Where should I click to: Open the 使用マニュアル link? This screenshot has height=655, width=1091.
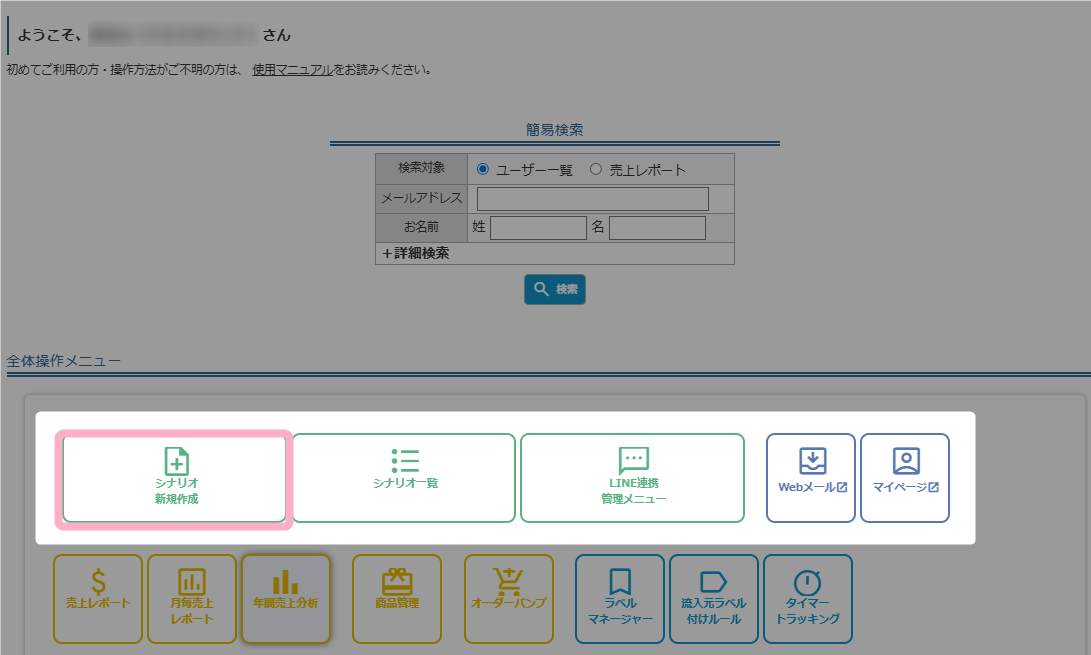point(292,70)
